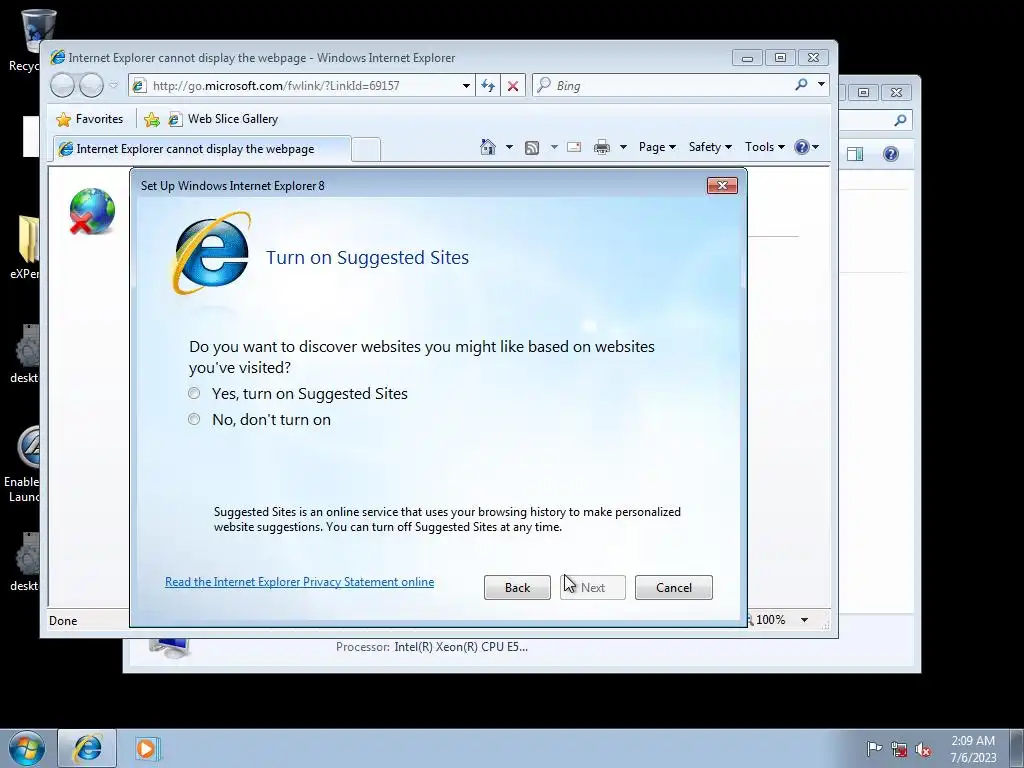
Task: Click the browser Forward arrow button
Action: point(91,86)
